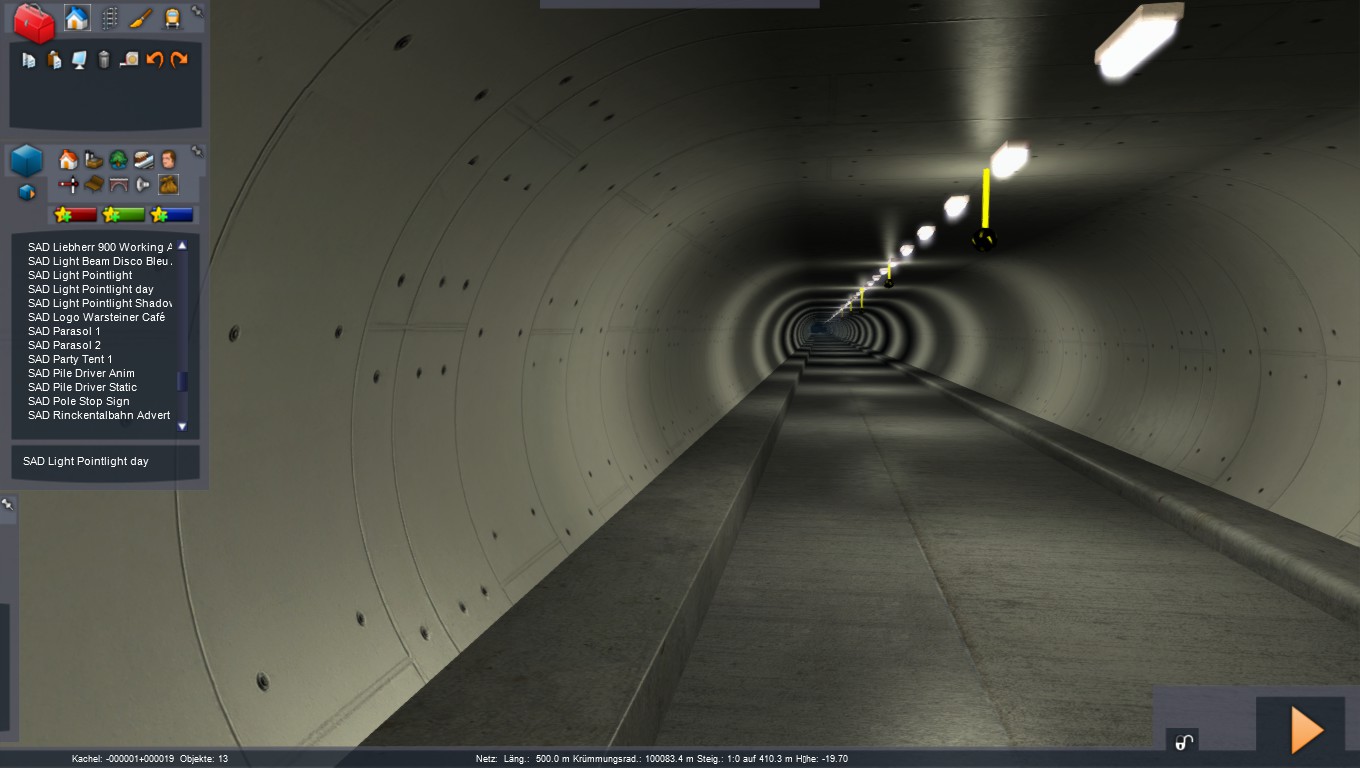Click the object list scrollbar thumb
This screenshot has width=1360, height=768.
(x=182, y=381)
